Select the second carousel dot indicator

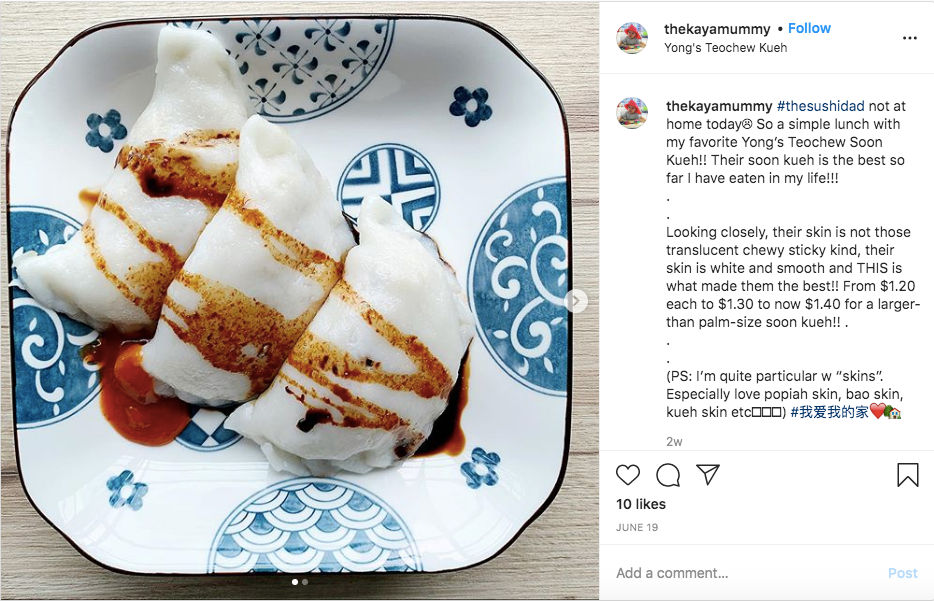point(305,582)
